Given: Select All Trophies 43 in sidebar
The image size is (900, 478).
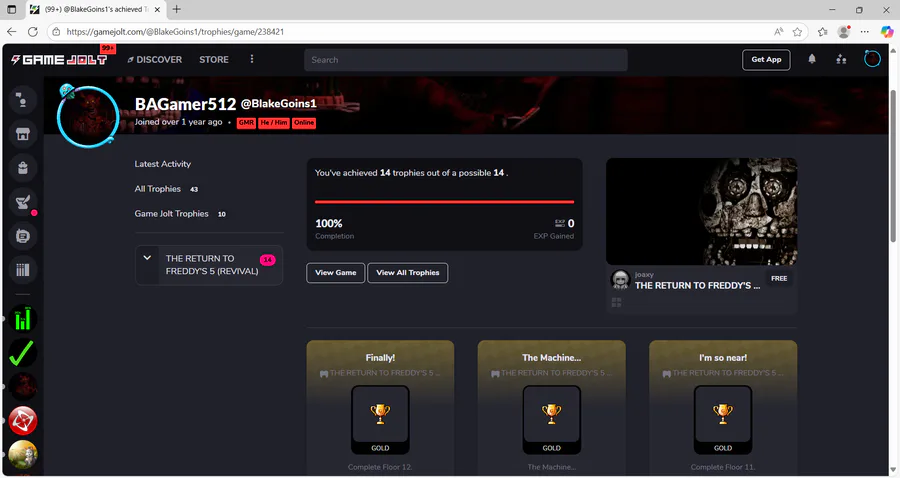Looking at the screenshot, I should point(166,189).
